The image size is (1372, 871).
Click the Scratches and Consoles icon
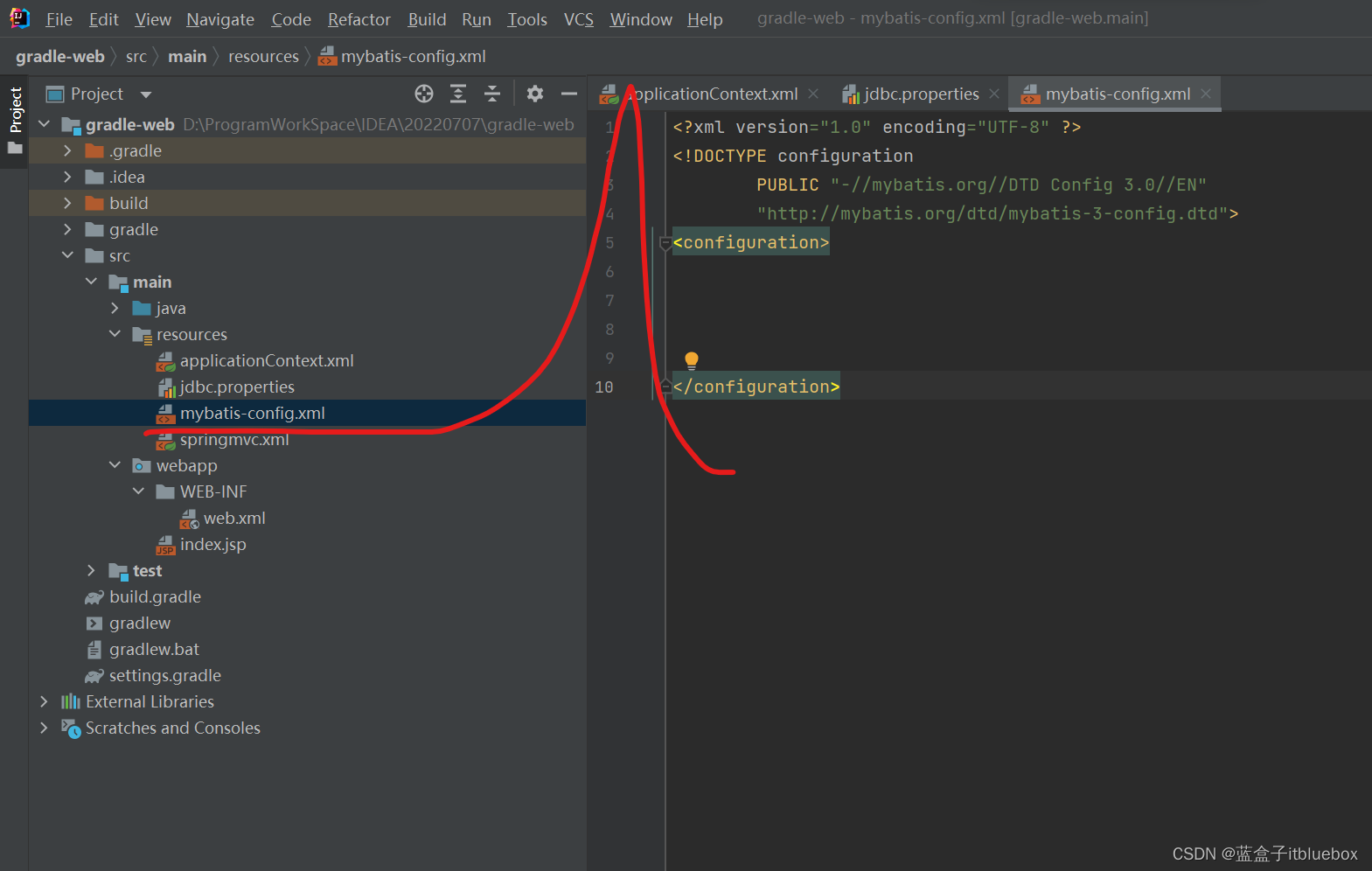[x=71, y=728]
